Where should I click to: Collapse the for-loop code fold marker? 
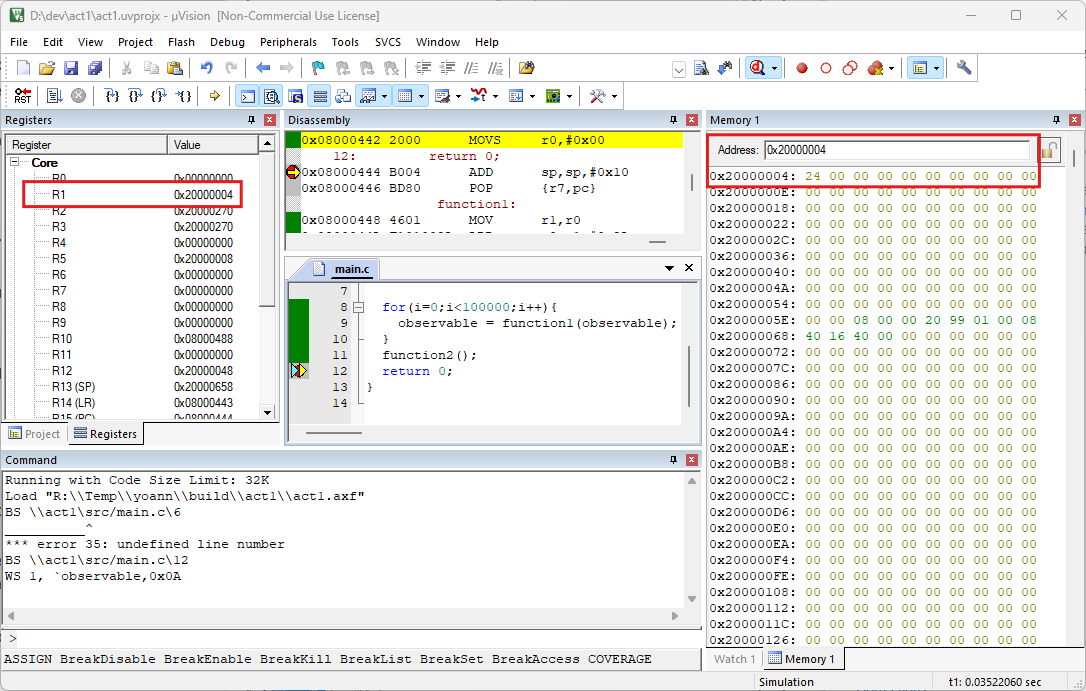pyautogui.click(x=359, y=307)
